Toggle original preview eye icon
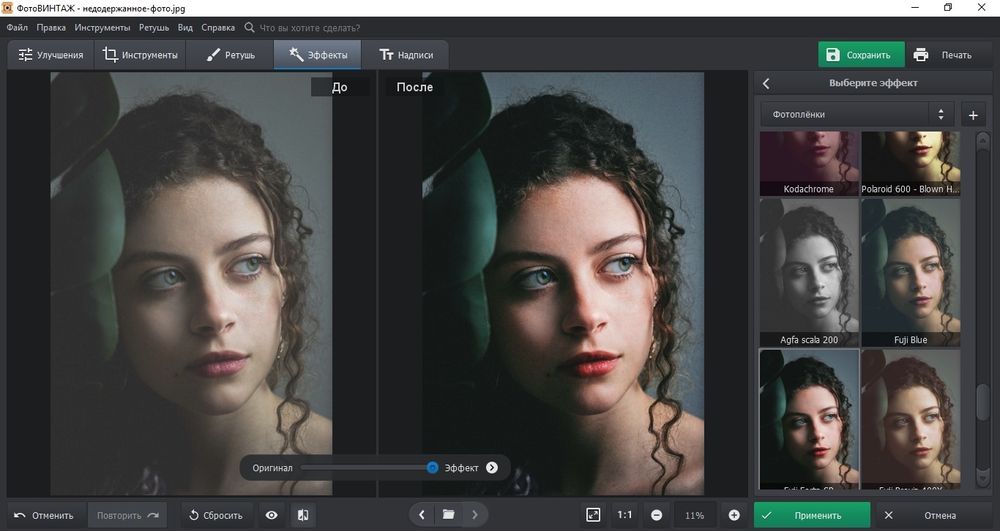 (x=271, y=515)
